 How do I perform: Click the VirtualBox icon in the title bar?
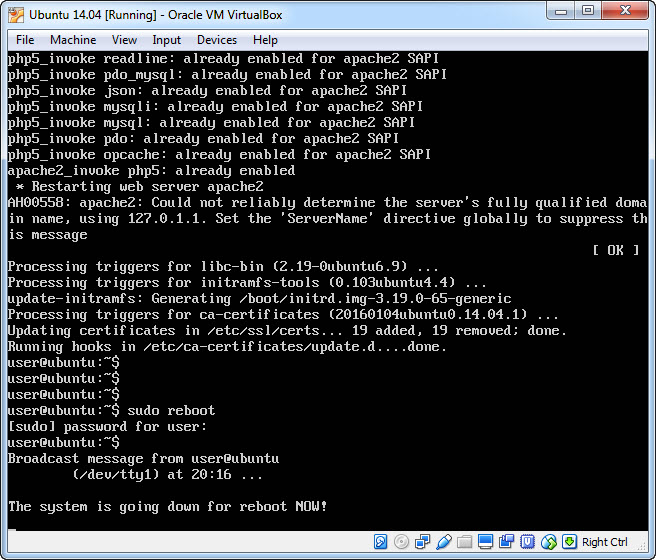[x=16, y=15]
